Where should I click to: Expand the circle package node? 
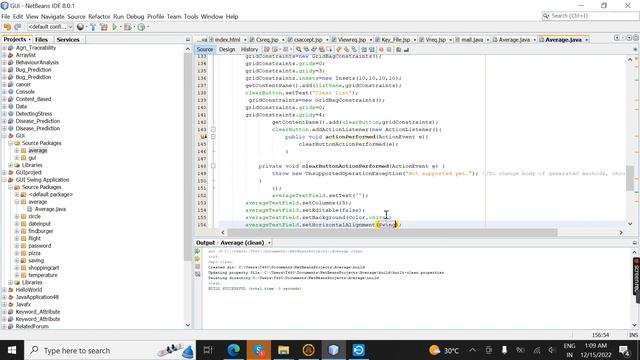click(x=17, y=216)
